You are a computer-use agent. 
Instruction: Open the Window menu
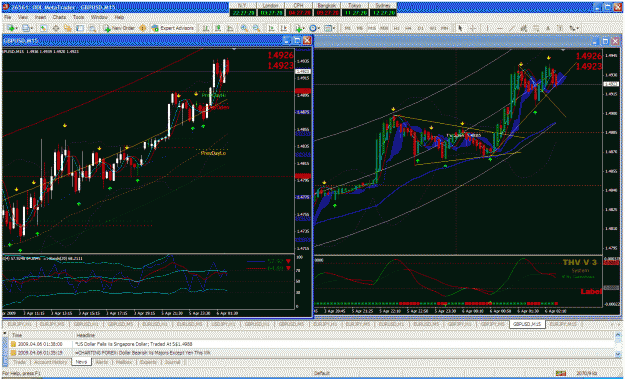99,18
